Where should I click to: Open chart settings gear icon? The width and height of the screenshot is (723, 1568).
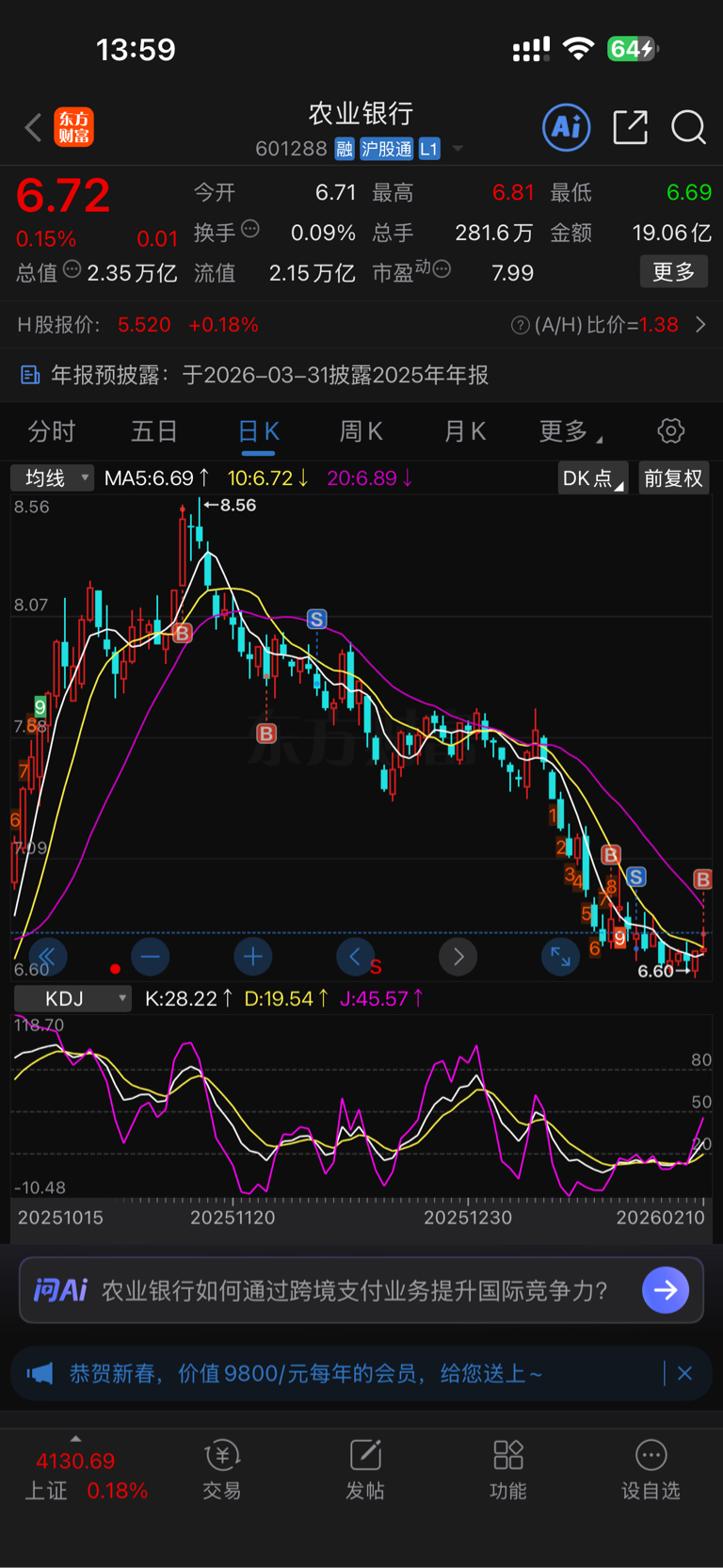pyautogui.click(x=670, y=431)
